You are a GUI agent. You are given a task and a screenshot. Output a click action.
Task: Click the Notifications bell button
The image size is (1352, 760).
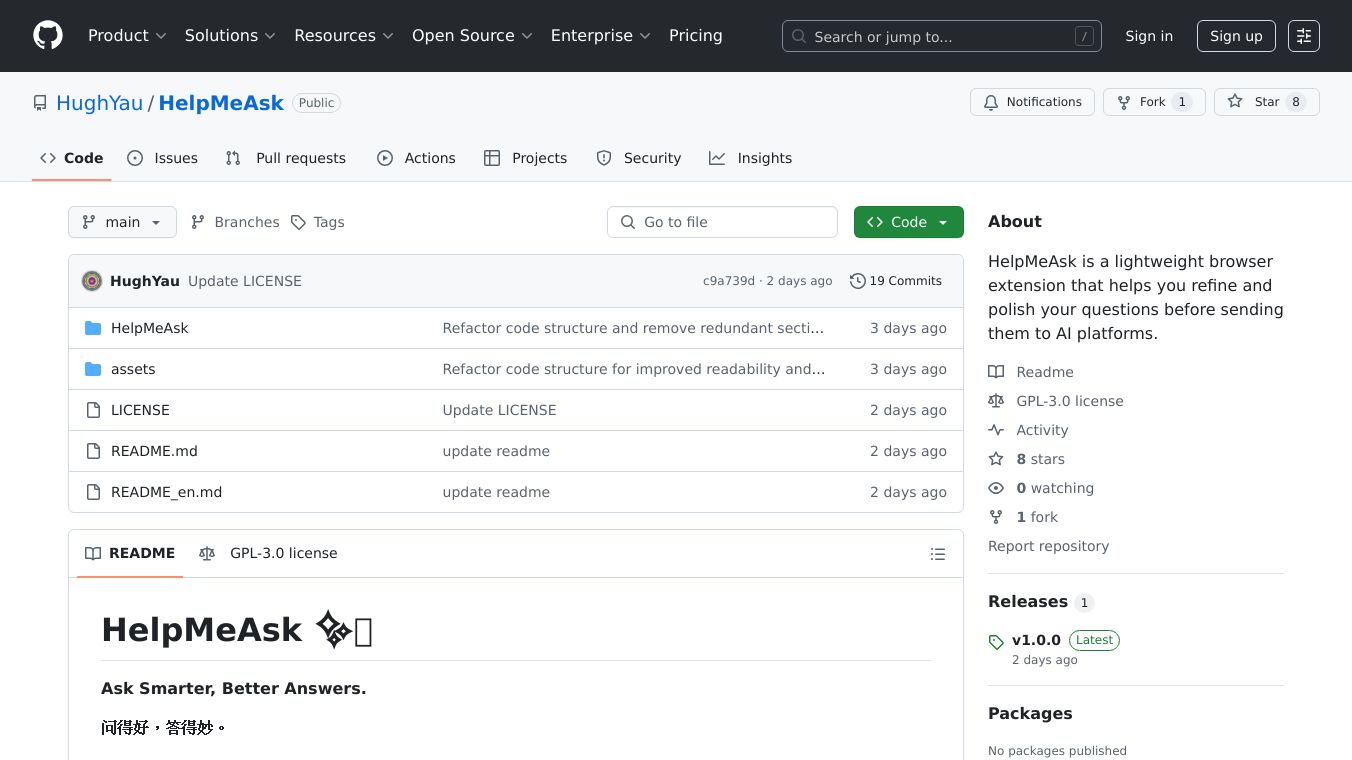1032,102
